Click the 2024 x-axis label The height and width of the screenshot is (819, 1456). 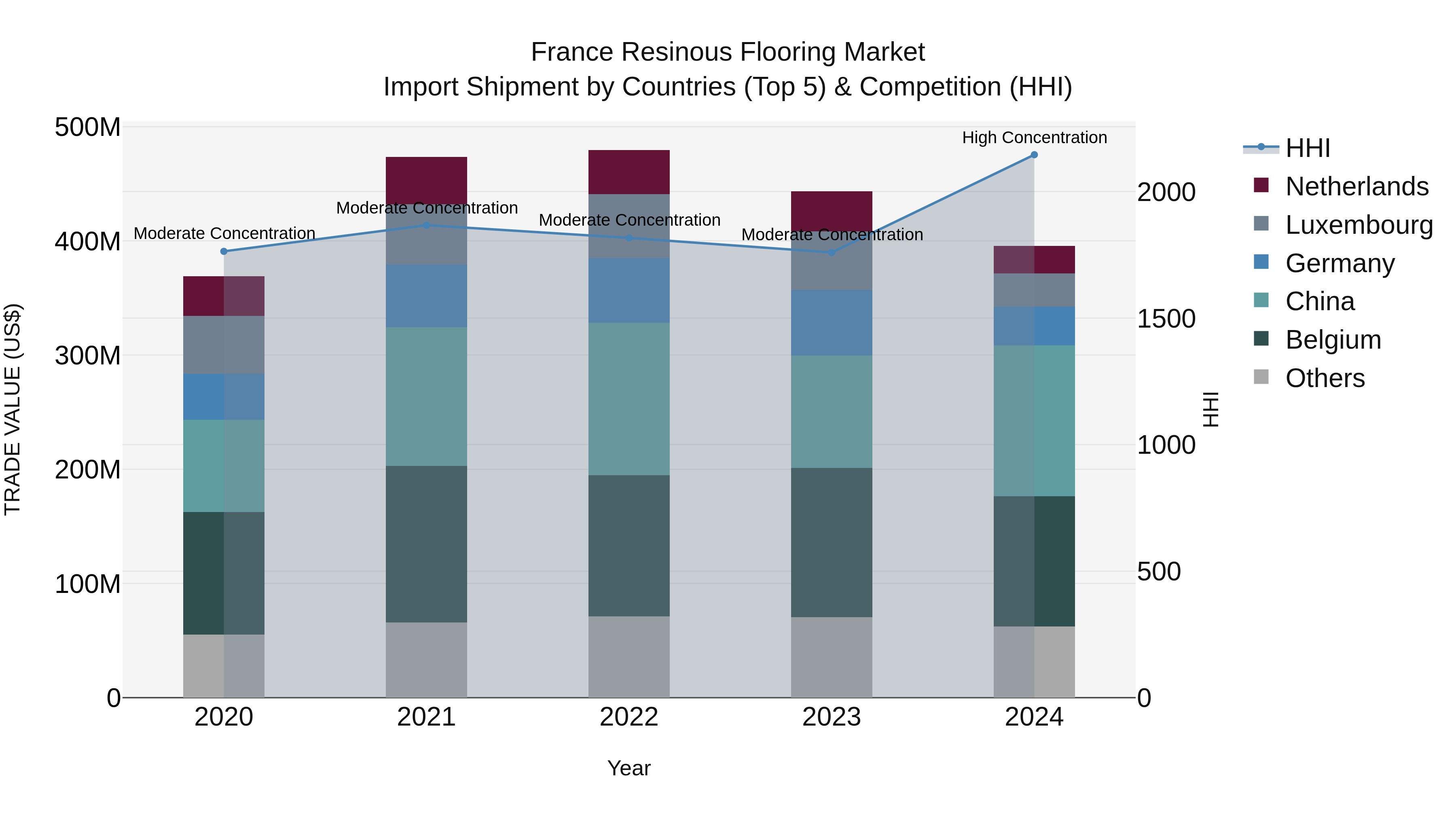point(1034,717)
